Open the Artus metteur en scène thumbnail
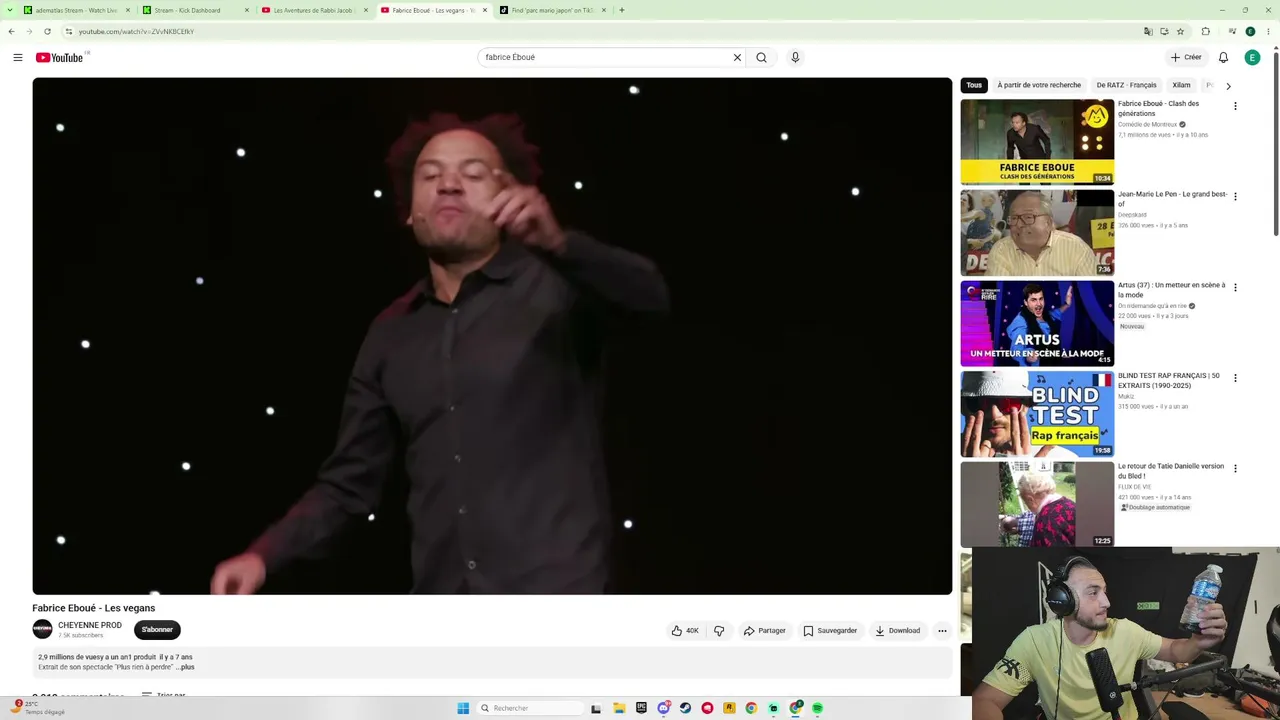1280x720 pixels. [1037, 323]
